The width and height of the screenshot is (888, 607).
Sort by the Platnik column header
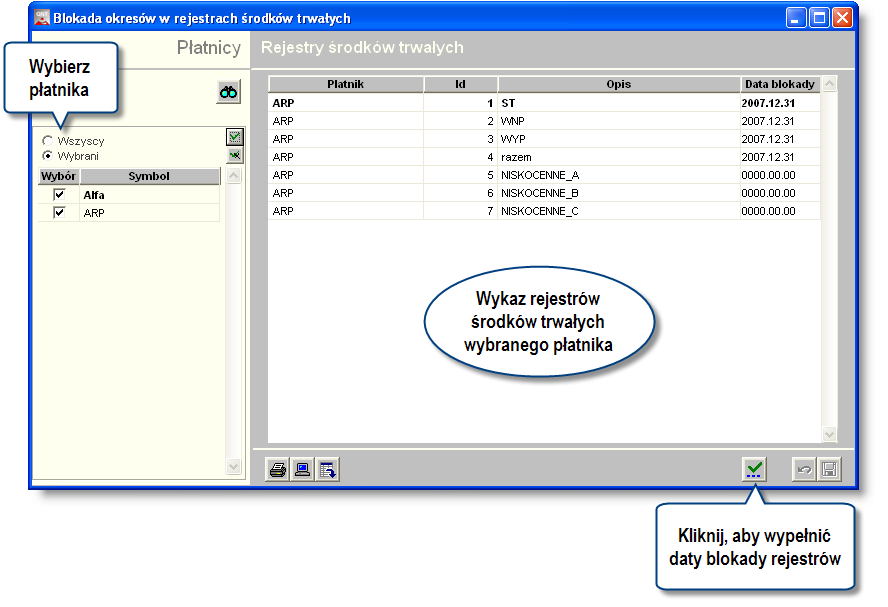click(x=345, y=84)
